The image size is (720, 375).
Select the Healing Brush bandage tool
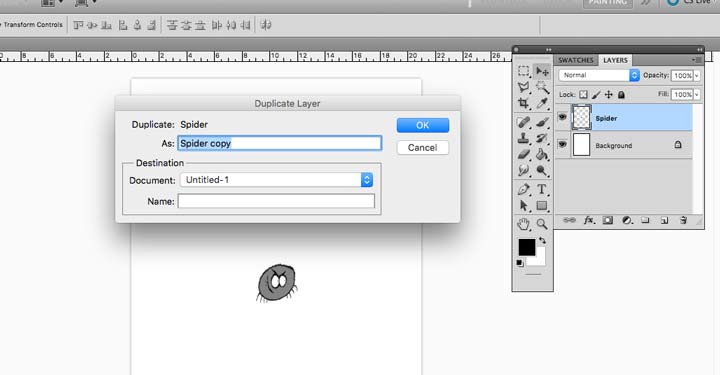click(x=523, y=122)
